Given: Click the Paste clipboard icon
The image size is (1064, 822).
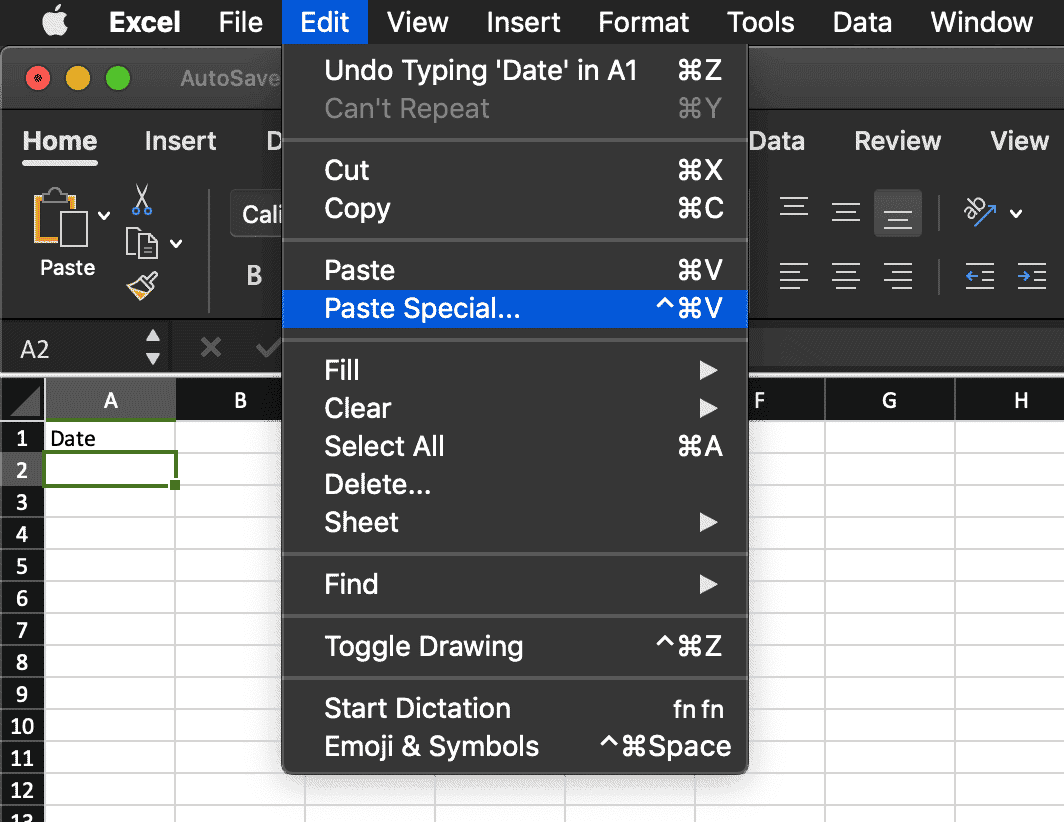Looking at the screenshot, I should click(x=62, y=220).
